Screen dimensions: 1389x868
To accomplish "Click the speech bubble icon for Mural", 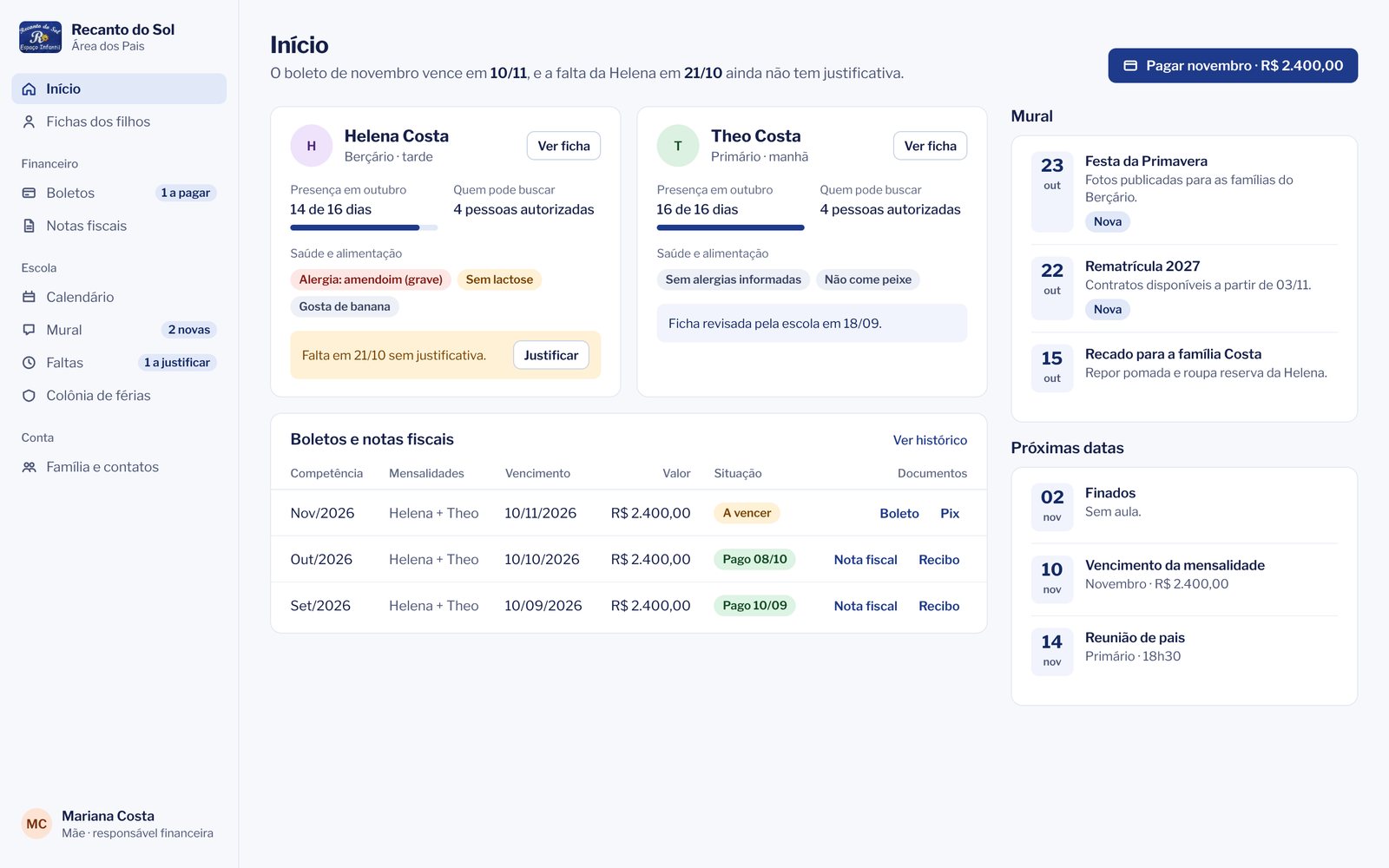I will pos(29,330).
